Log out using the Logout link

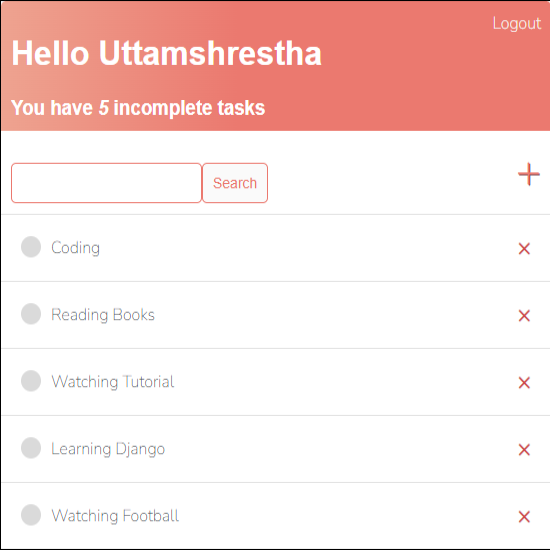(x=517, y=24)
